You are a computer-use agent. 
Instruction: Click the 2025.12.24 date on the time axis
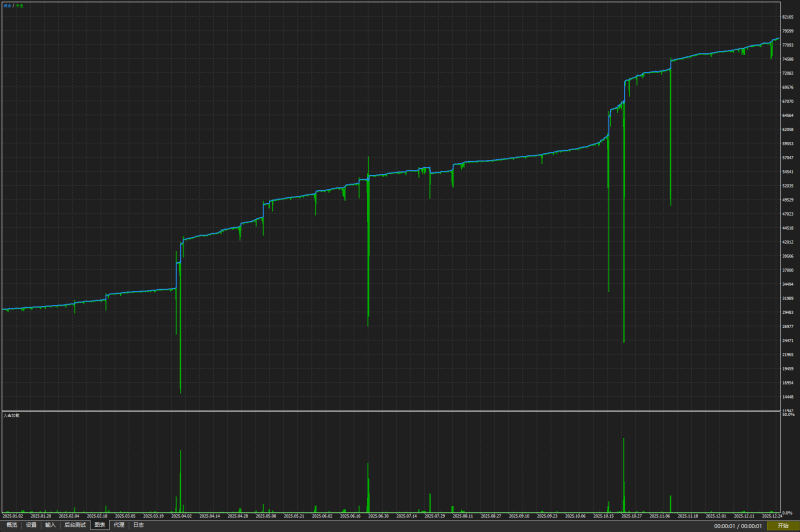tap(772, 516)
